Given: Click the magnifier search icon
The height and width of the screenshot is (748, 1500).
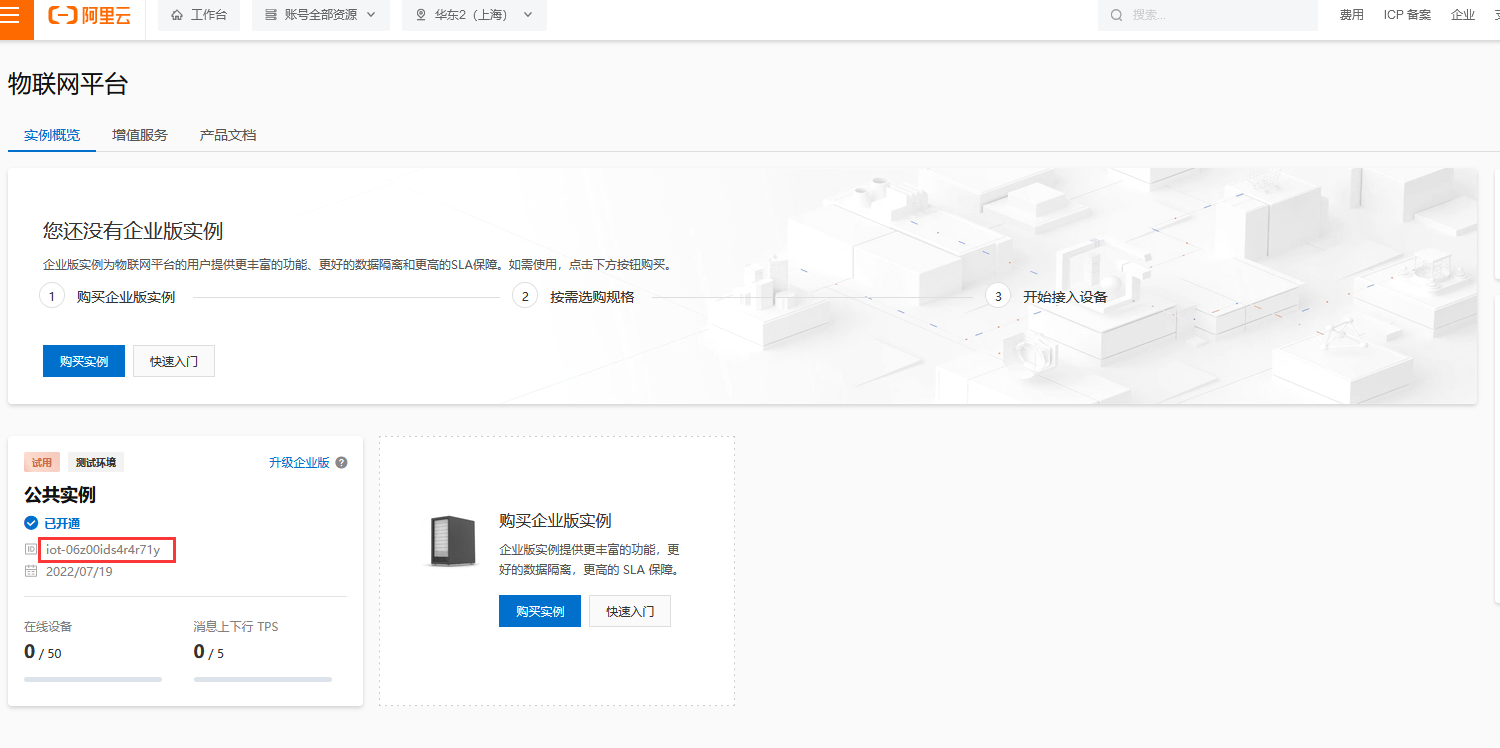Looking at the screenshot, I should coord(1117,15).
